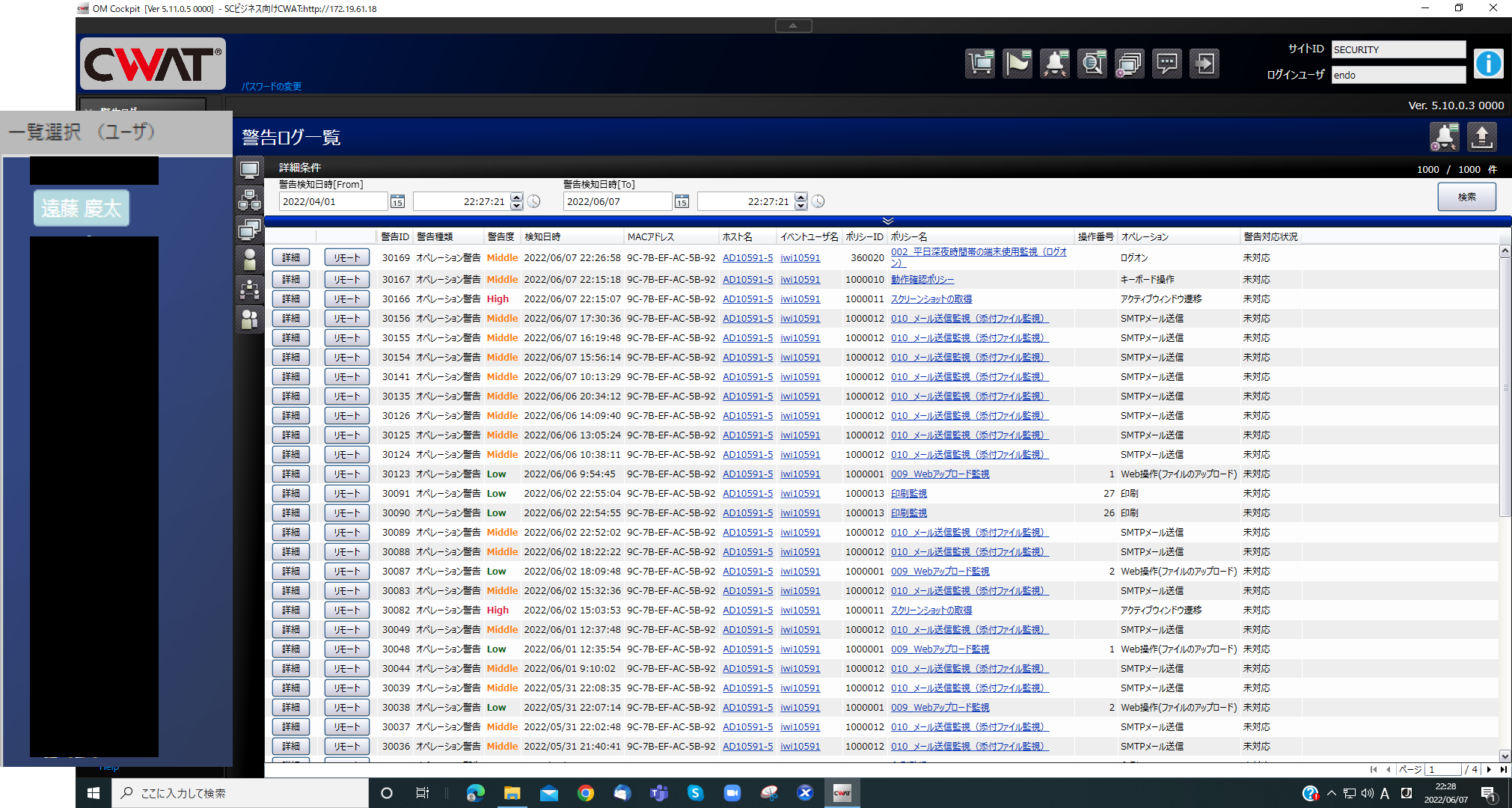Screen dimensions: 1512x808
Task: Open 印刷監視 policy link for alert 30091
Action: (x=908, y=493)
